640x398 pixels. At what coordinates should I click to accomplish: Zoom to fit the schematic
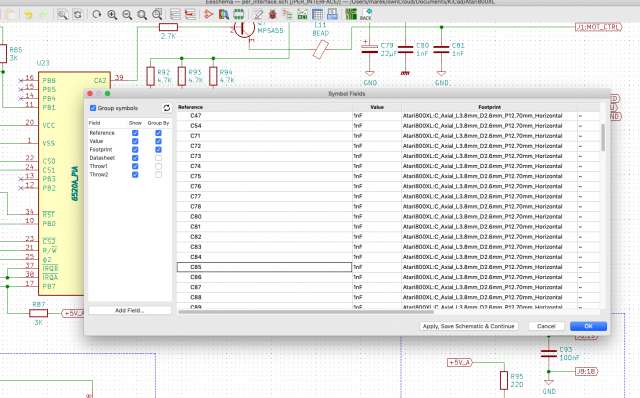tap(142, 15)
